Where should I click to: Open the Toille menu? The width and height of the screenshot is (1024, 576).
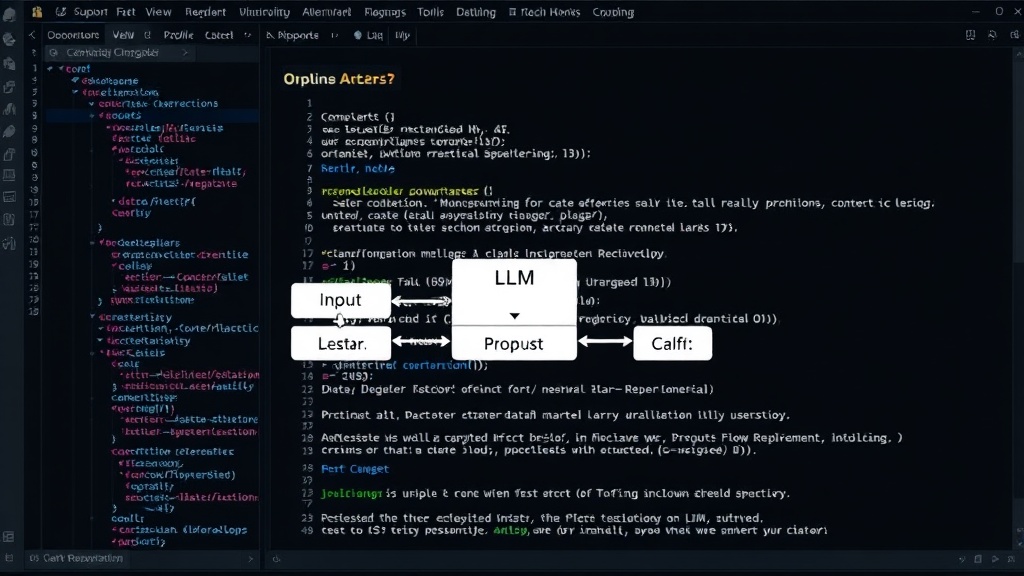pos(430,12)
